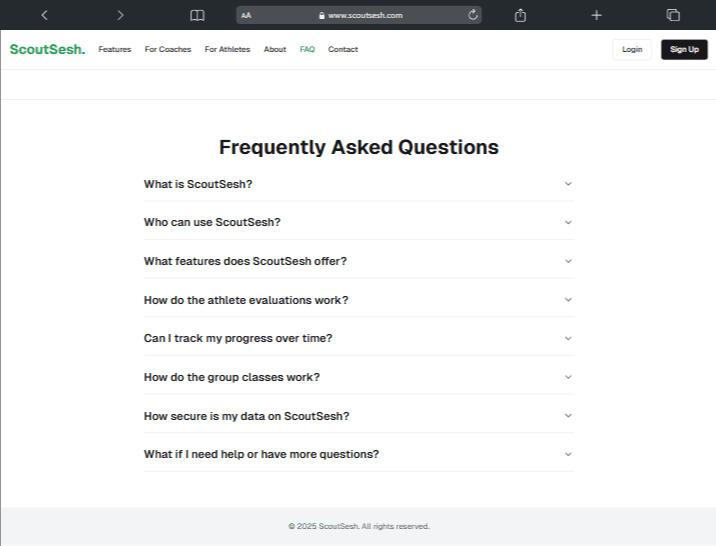The height and width of the screenshot is (546, 716).
Task: Select Contact in the navigation bar
Action: 342,49
